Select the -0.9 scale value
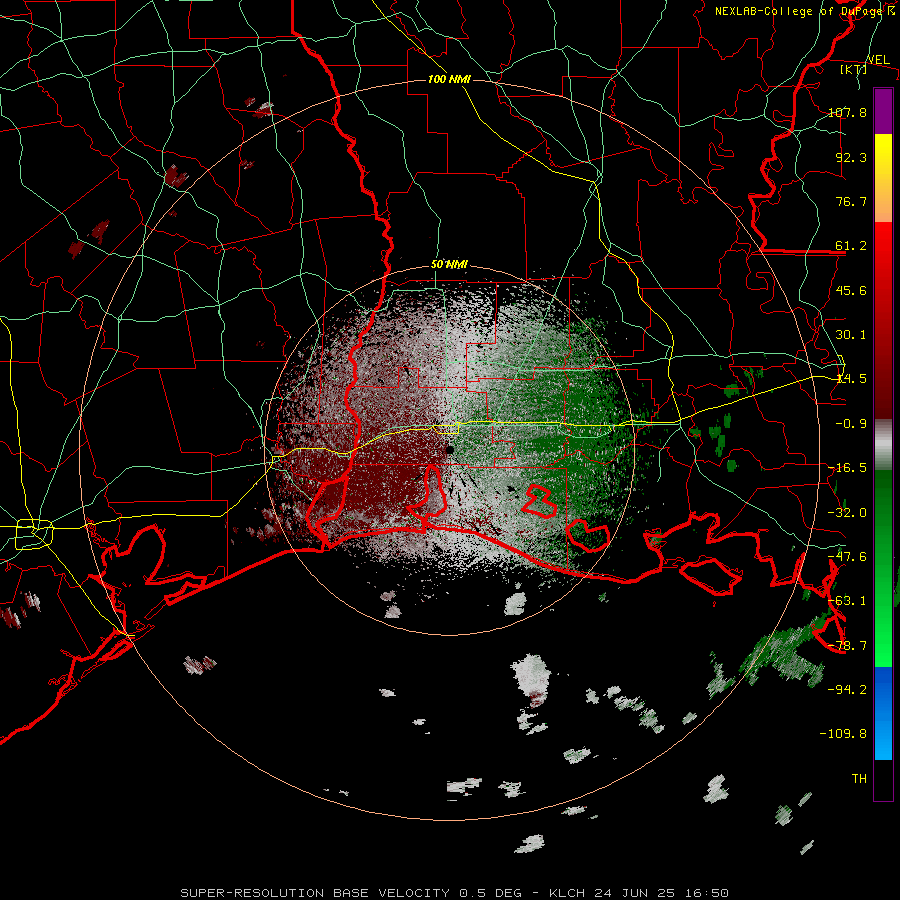The width and height of the screenshot is (900, 900). pyautogui.click(x=851, y=424)
